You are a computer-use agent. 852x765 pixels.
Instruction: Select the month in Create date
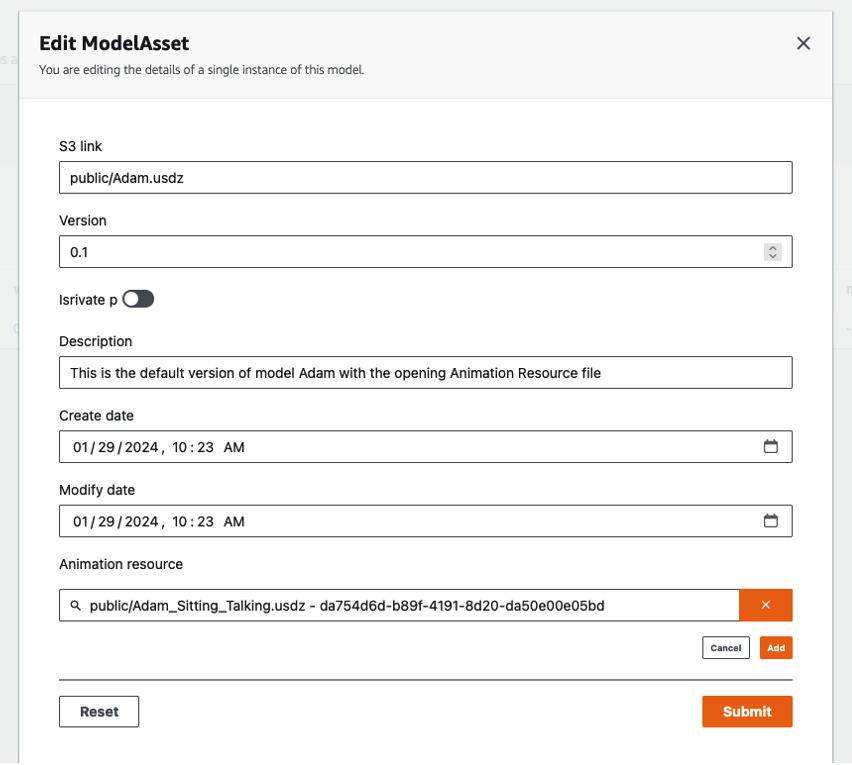(x=80, y=447)
